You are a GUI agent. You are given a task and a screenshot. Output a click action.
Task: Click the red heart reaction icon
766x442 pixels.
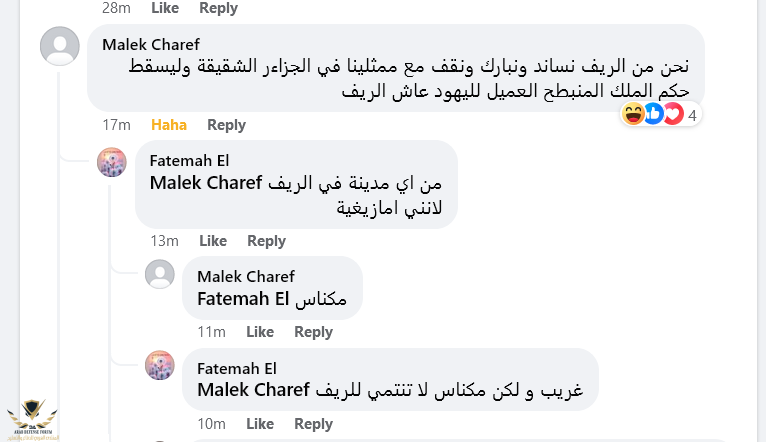(x=672, y=115)
